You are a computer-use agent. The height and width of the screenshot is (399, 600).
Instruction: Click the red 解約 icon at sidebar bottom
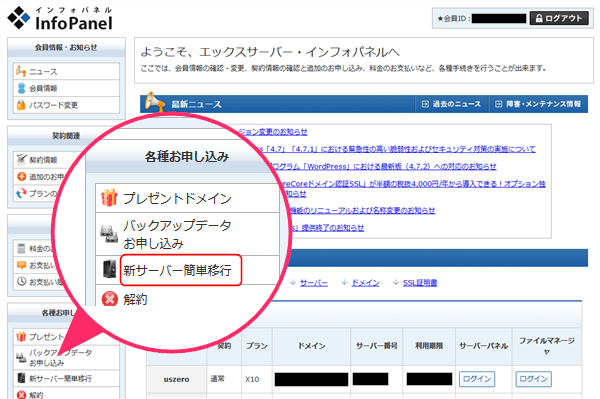tap(21, 394)
